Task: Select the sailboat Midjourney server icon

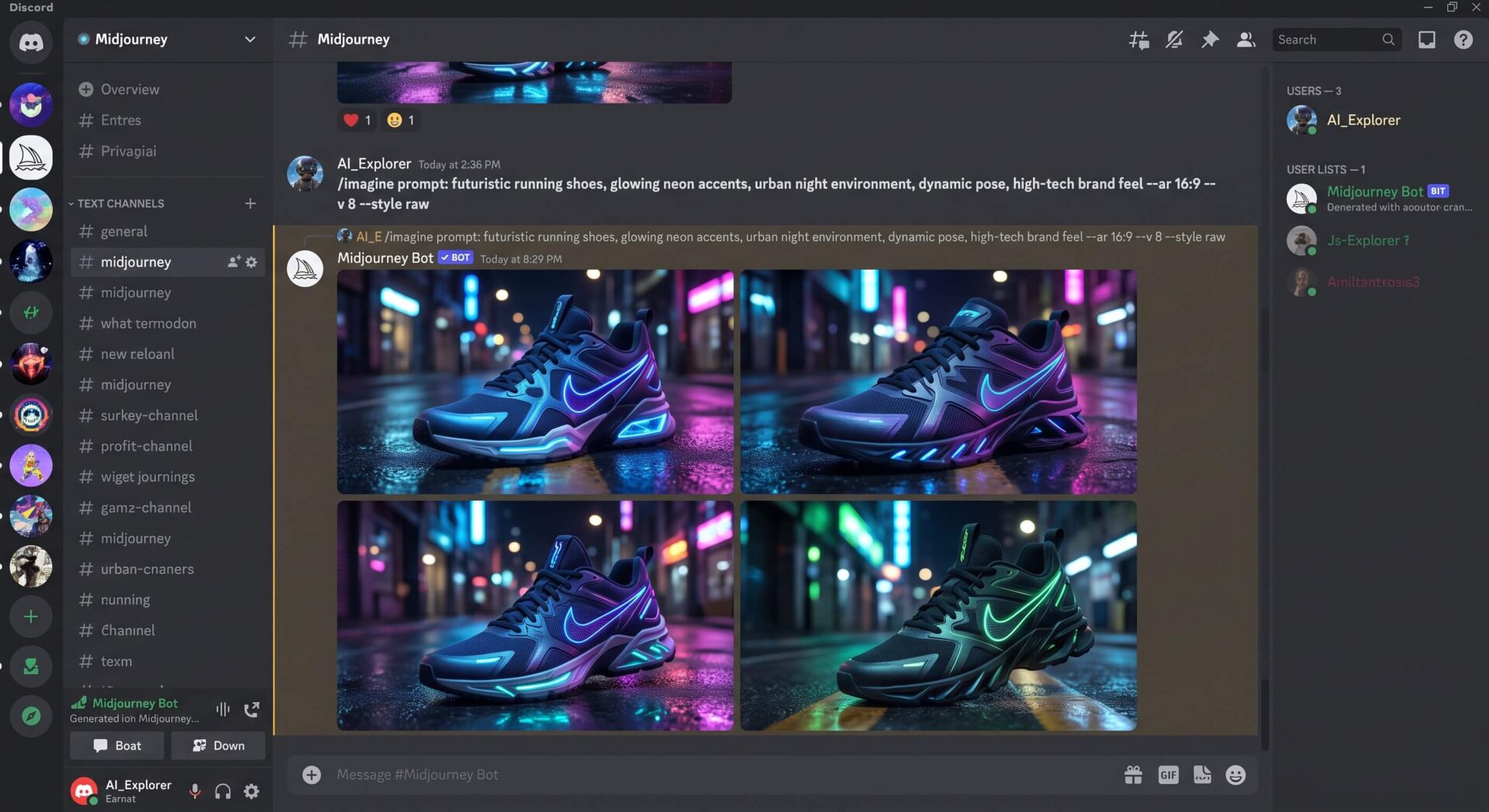Action: 31,157
